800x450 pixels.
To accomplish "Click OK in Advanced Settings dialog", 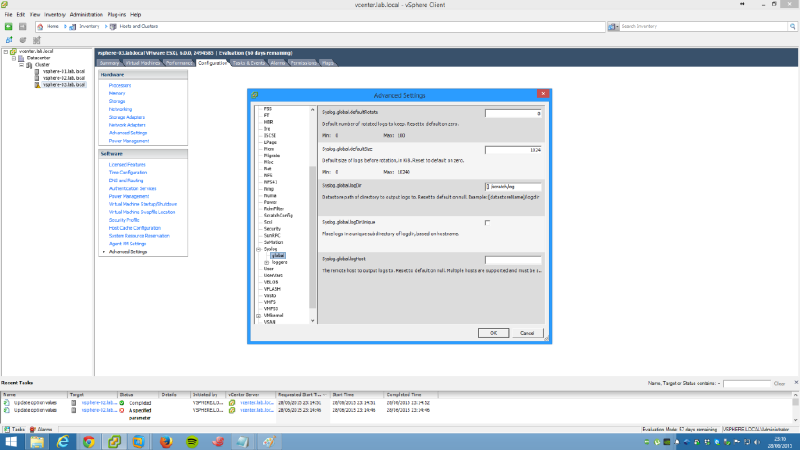I will [x=493, y=332].
